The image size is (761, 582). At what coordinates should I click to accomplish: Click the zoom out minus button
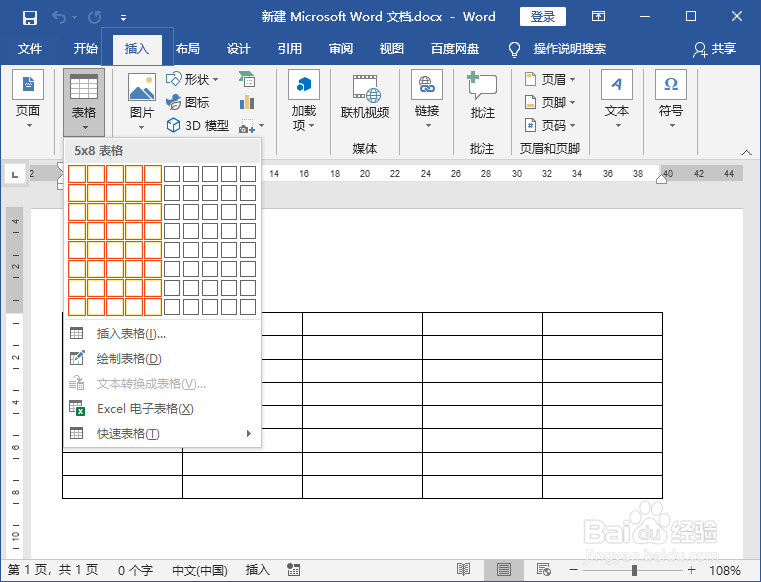pos(574,570)
